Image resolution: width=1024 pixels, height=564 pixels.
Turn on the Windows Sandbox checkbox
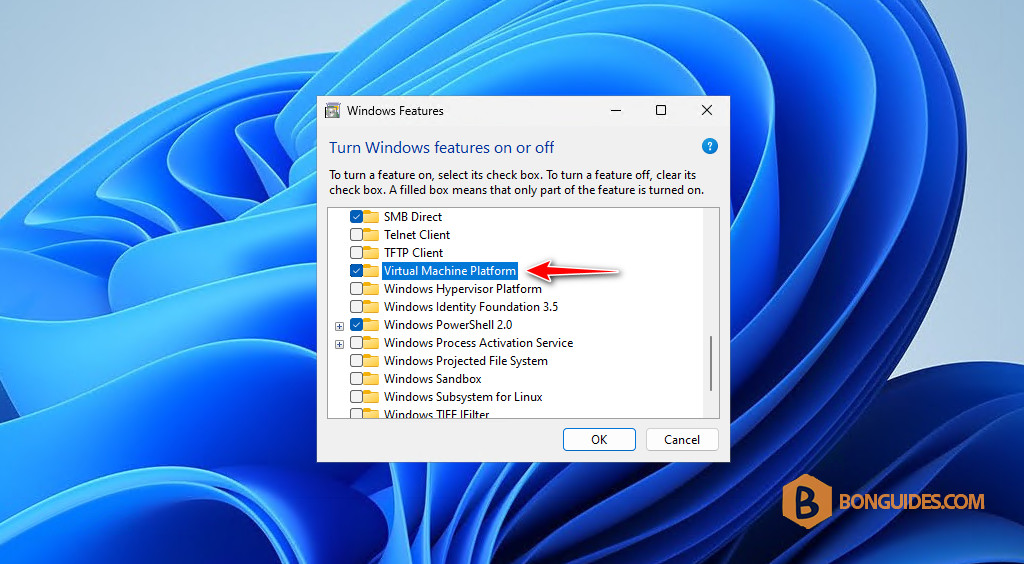pos(356,379)
